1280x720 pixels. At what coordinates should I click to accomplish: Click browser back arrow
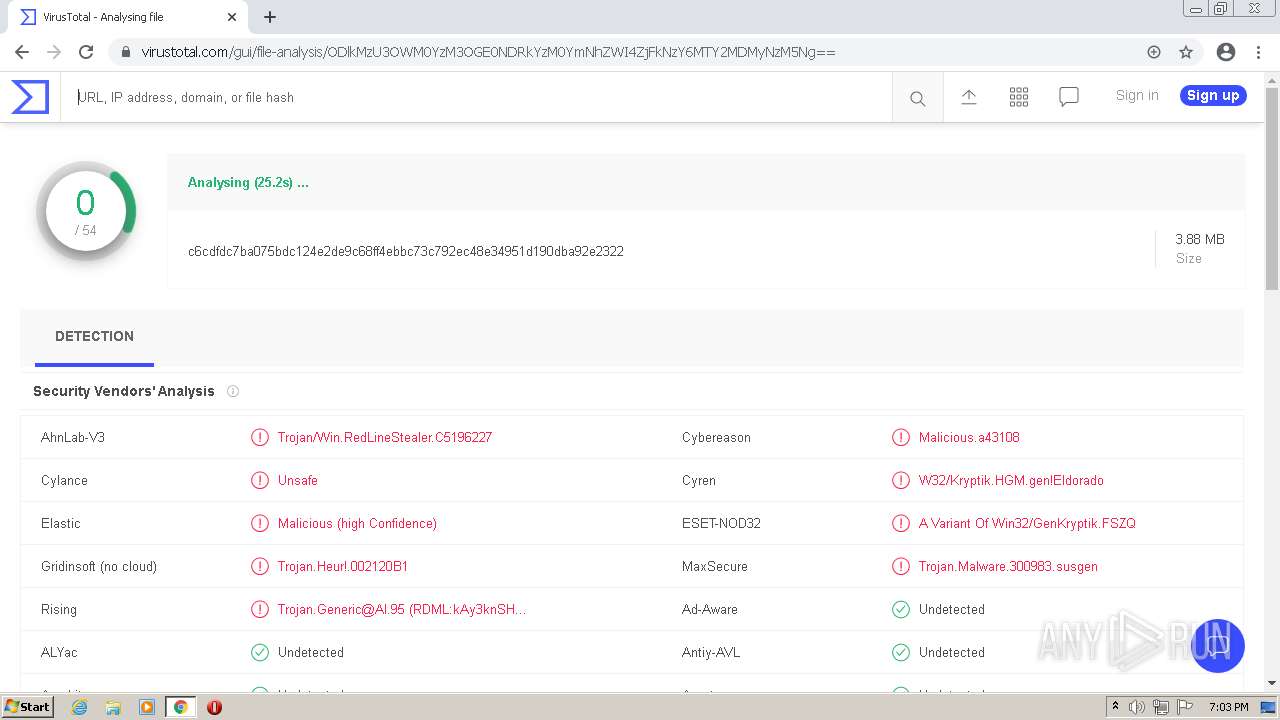[22, 52]
